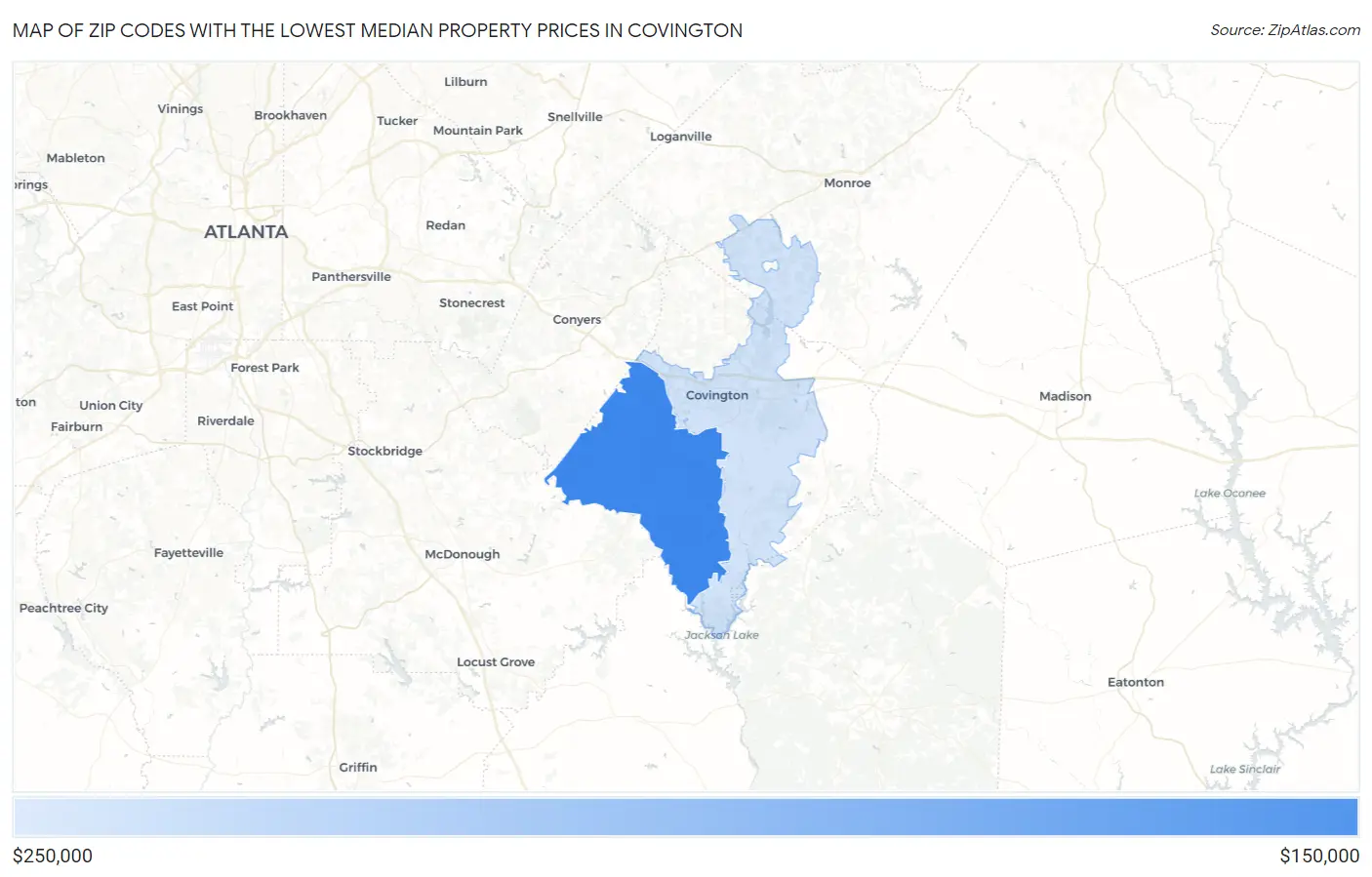1372x877 pixels.
Task: Click the ATLANTA map label
Action: point(246,231)
